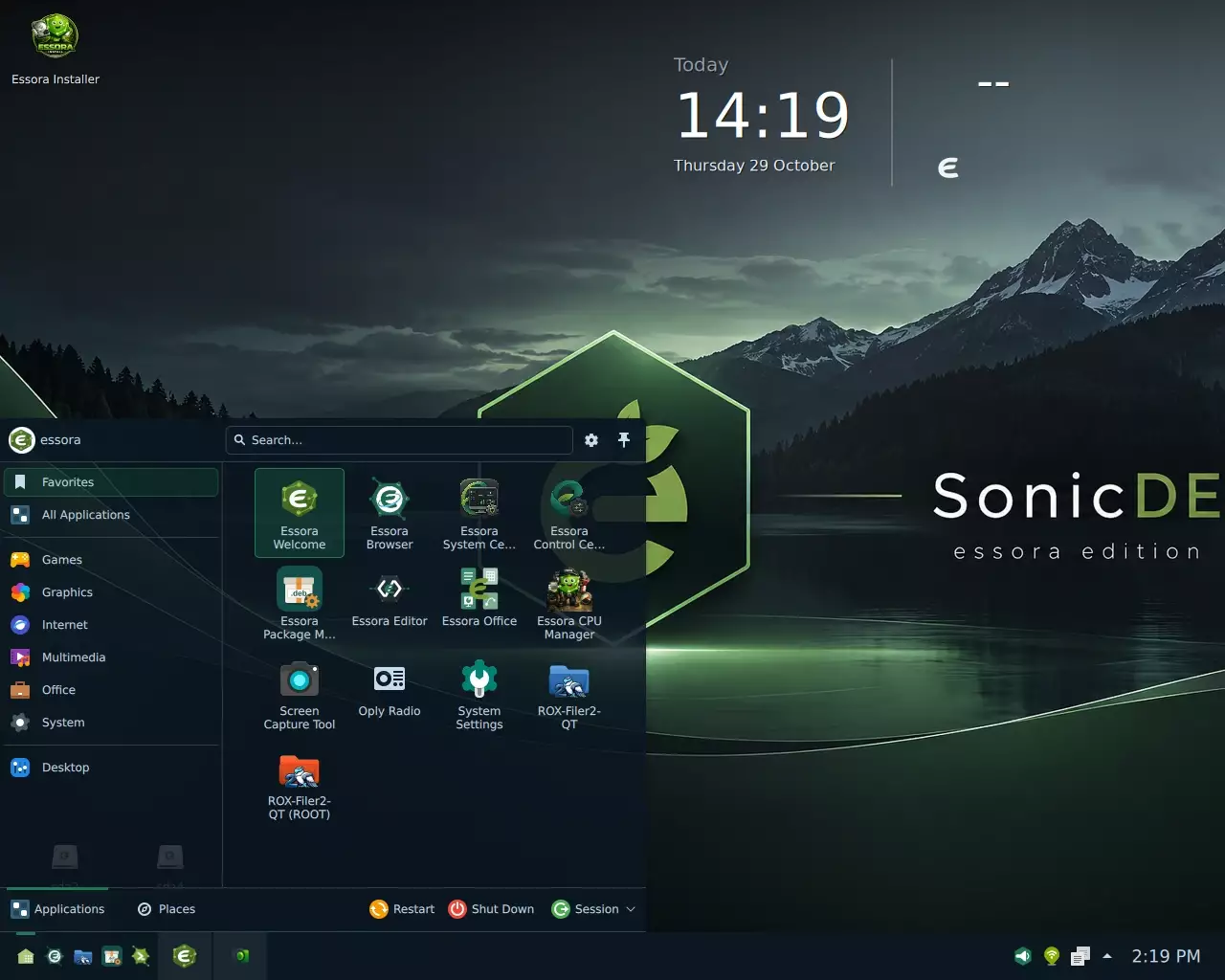
Task: Click the volume icon in system tray
Action: [1023, 956]
